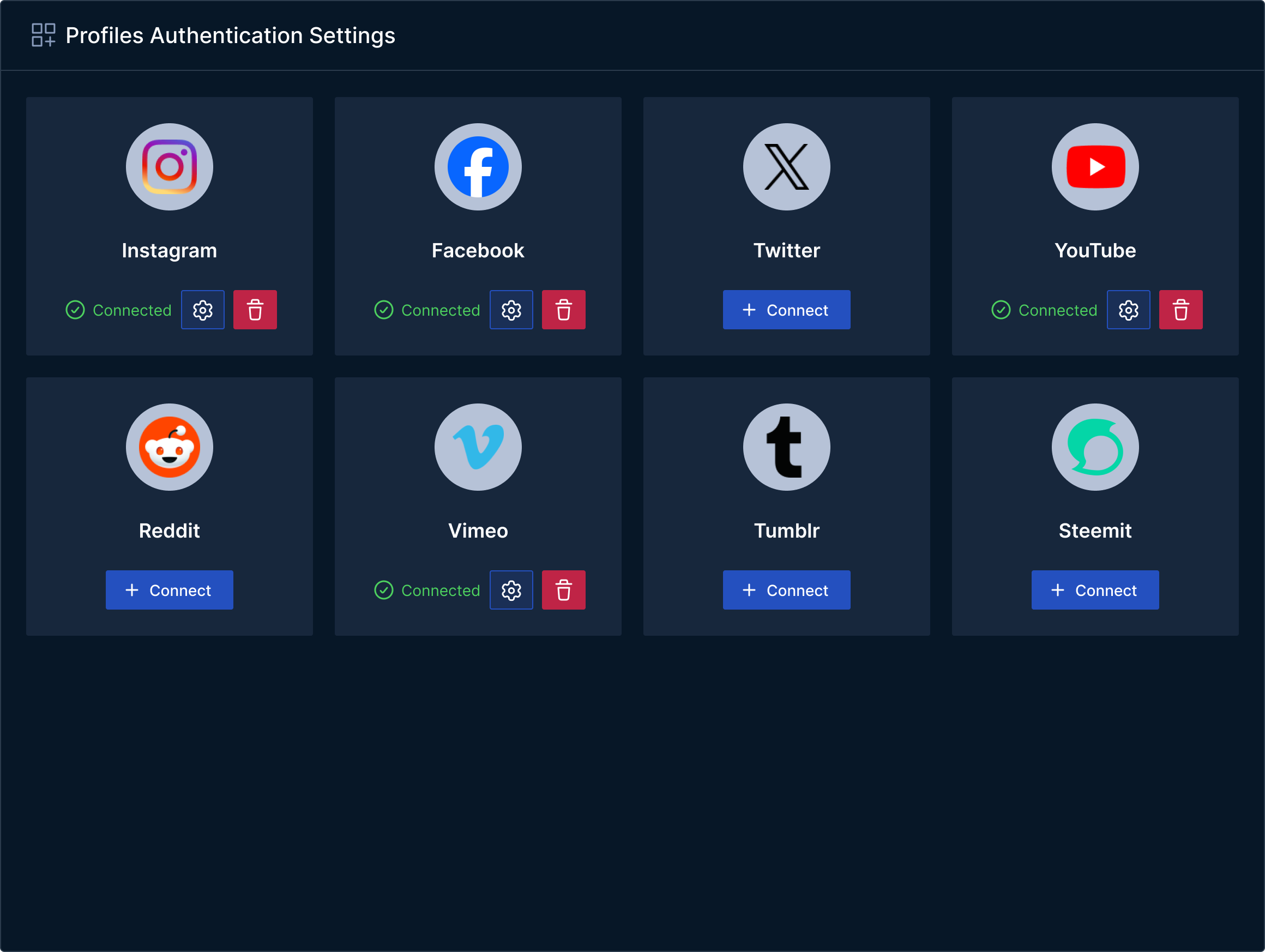Click the Tumblr logo icon

786,447
